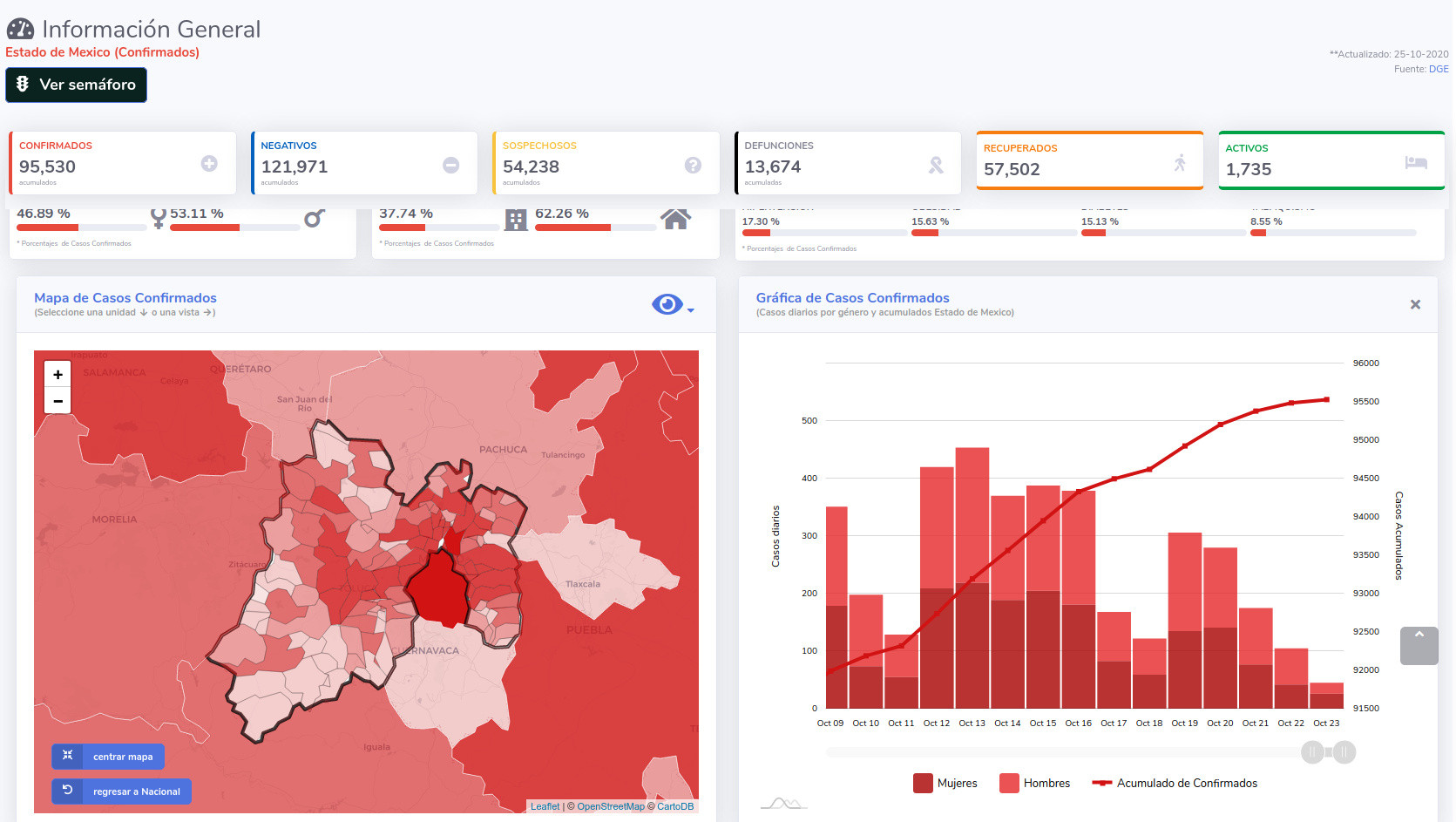The image size is (1456, 822).
Task: Click the regresar a Nacional button
Action: [121, 791]
